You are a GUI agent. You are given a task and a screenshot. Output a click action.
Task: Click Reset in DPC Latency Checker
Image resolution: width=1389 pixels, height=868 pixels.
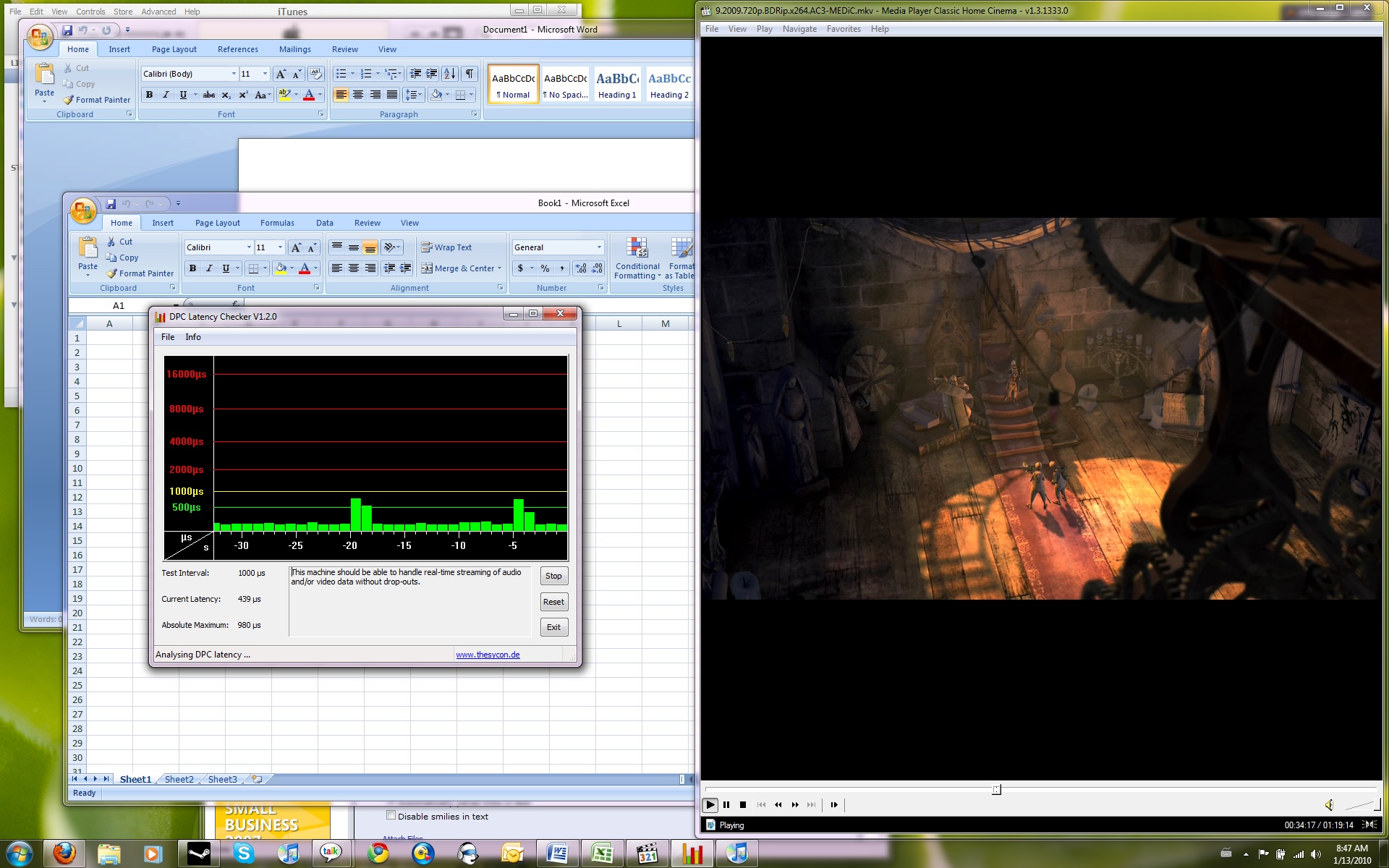553,602
